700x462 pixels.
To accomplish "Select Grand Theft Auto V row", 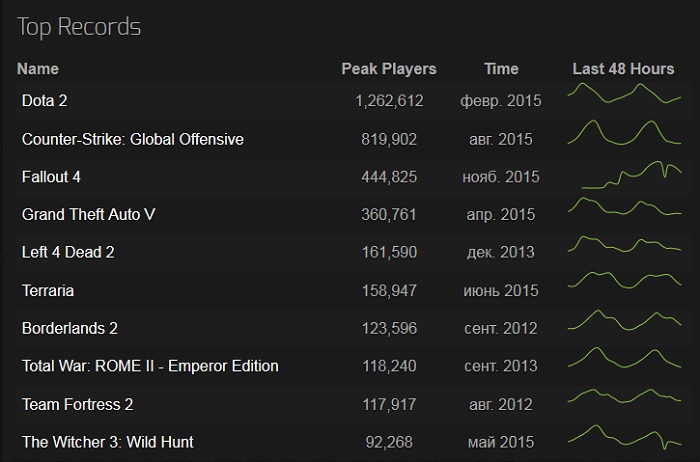I will pos(88,214).
